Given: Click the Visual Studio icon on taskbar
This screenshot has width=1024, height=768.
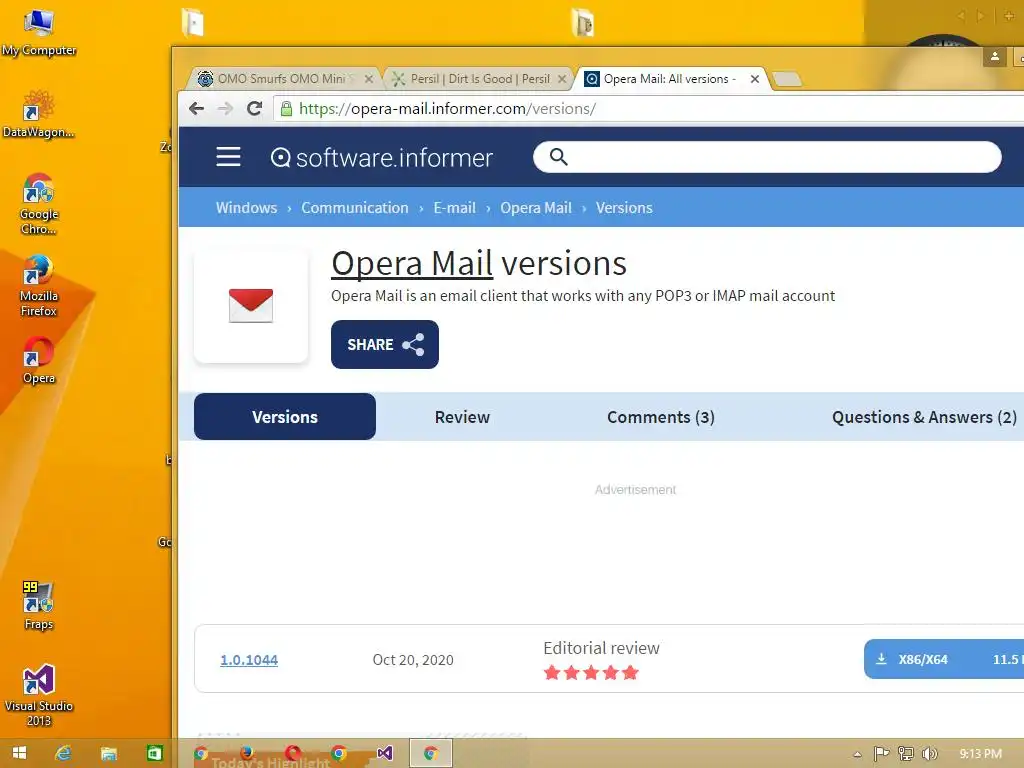Looking at the screenshot, I should pyautogui.click(x=385, y=753).
